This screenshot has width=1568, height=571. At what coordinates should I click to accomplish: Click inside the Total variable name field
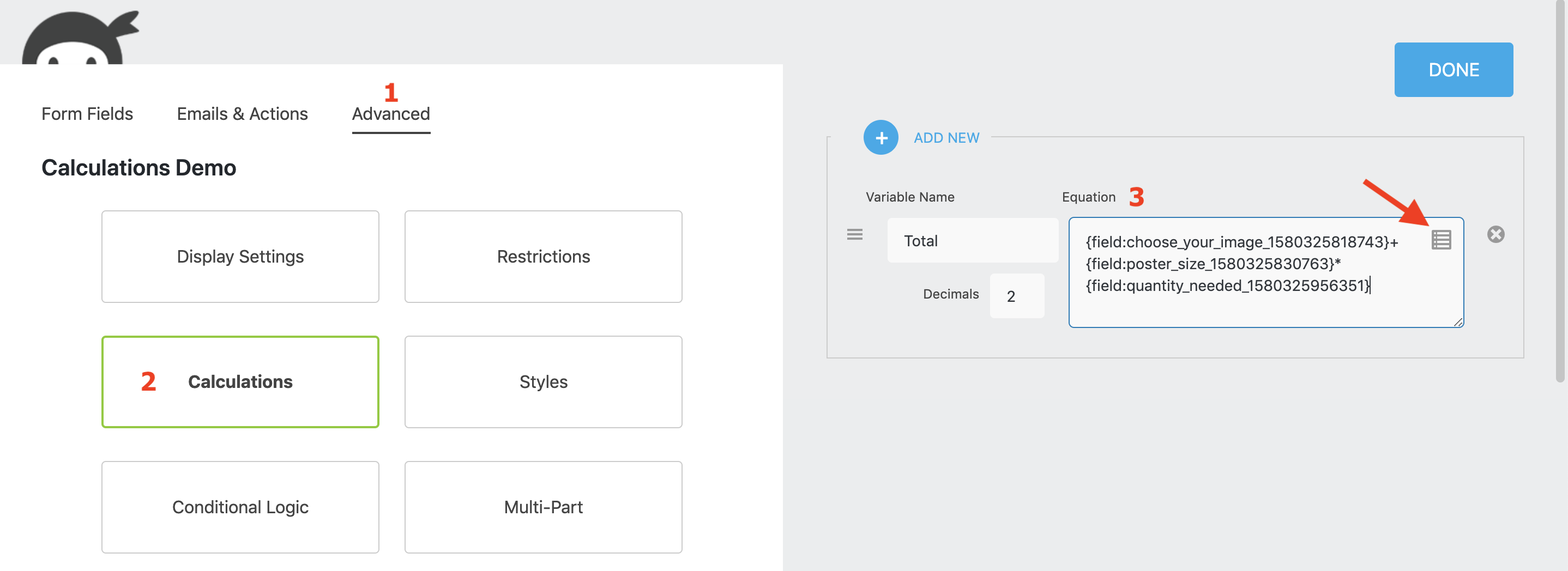[x=972, y=240]
